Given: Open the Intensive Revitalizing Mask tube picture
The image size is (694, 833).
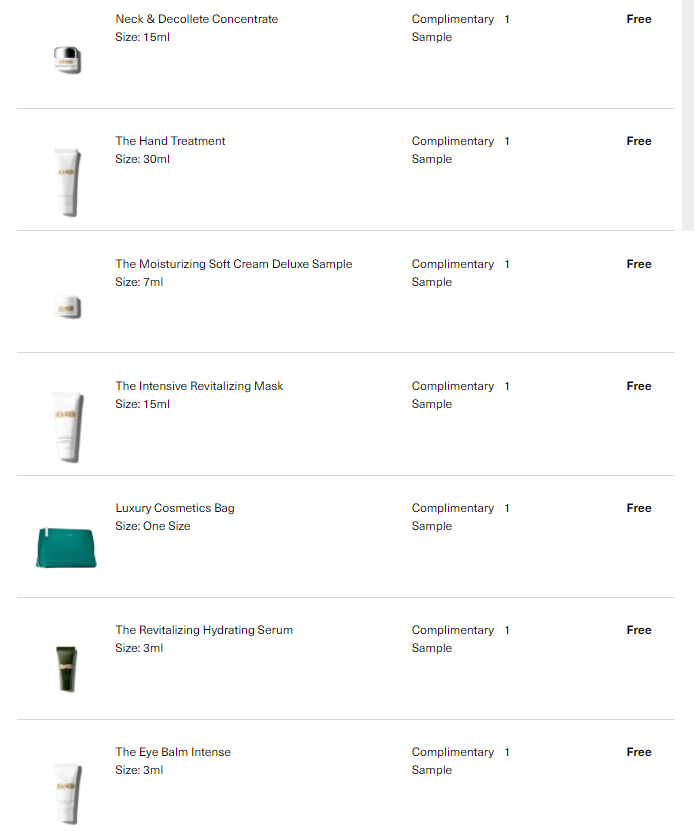Looking at the screenshot, I should tap(67, 427).
